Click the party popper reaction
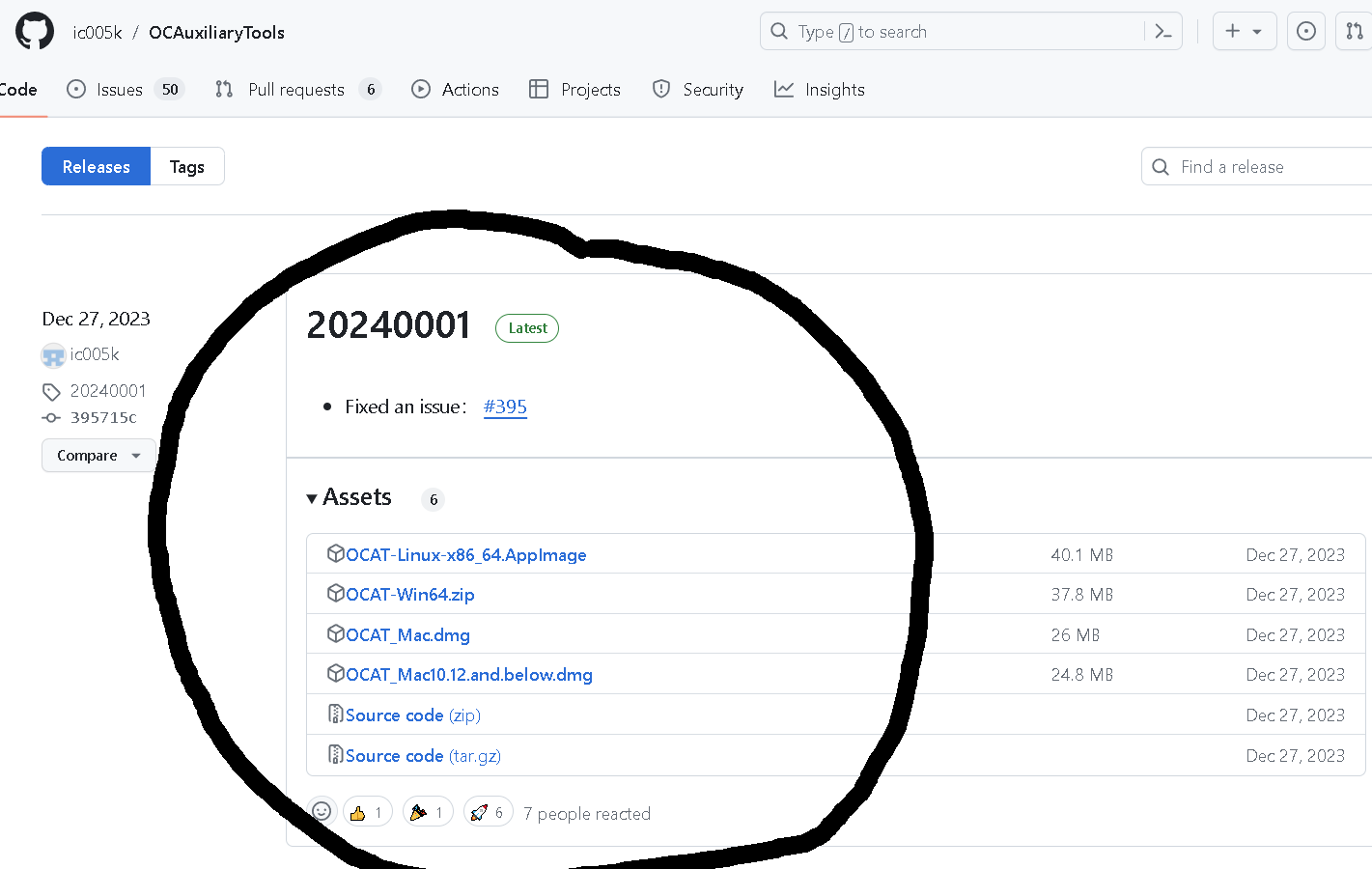Image resolution: width=1372 pixels, height=869 pixels. (428, 812)
